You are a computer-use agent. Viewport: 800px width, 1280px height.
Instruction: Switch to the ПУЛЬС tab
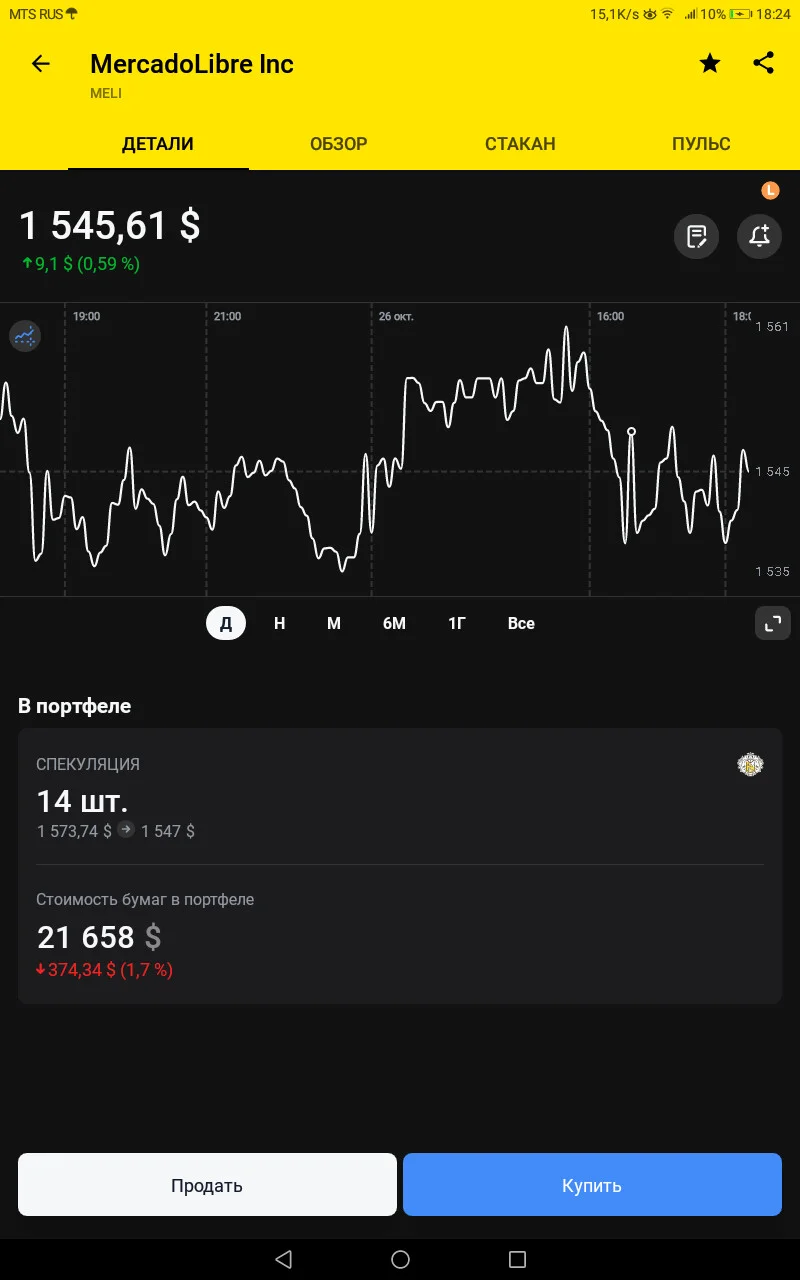(x=701, y=144)
